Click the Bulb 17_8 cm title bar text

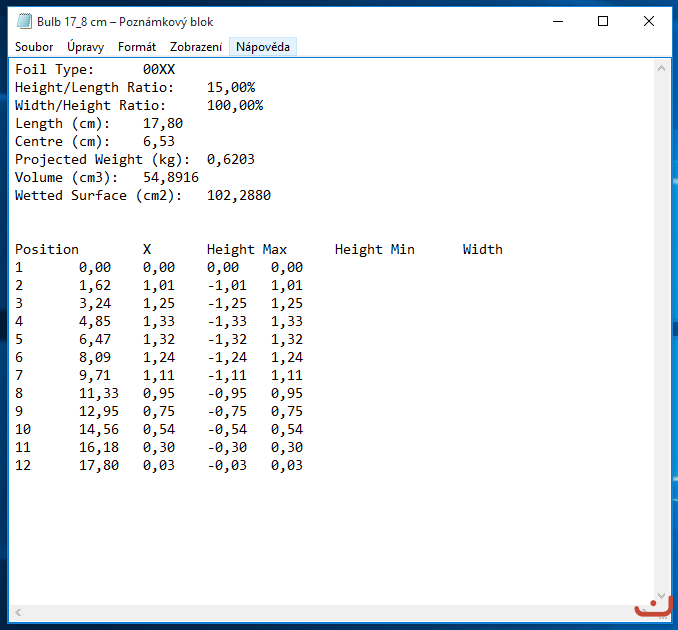pyautogui.click(x=125, y=21)
